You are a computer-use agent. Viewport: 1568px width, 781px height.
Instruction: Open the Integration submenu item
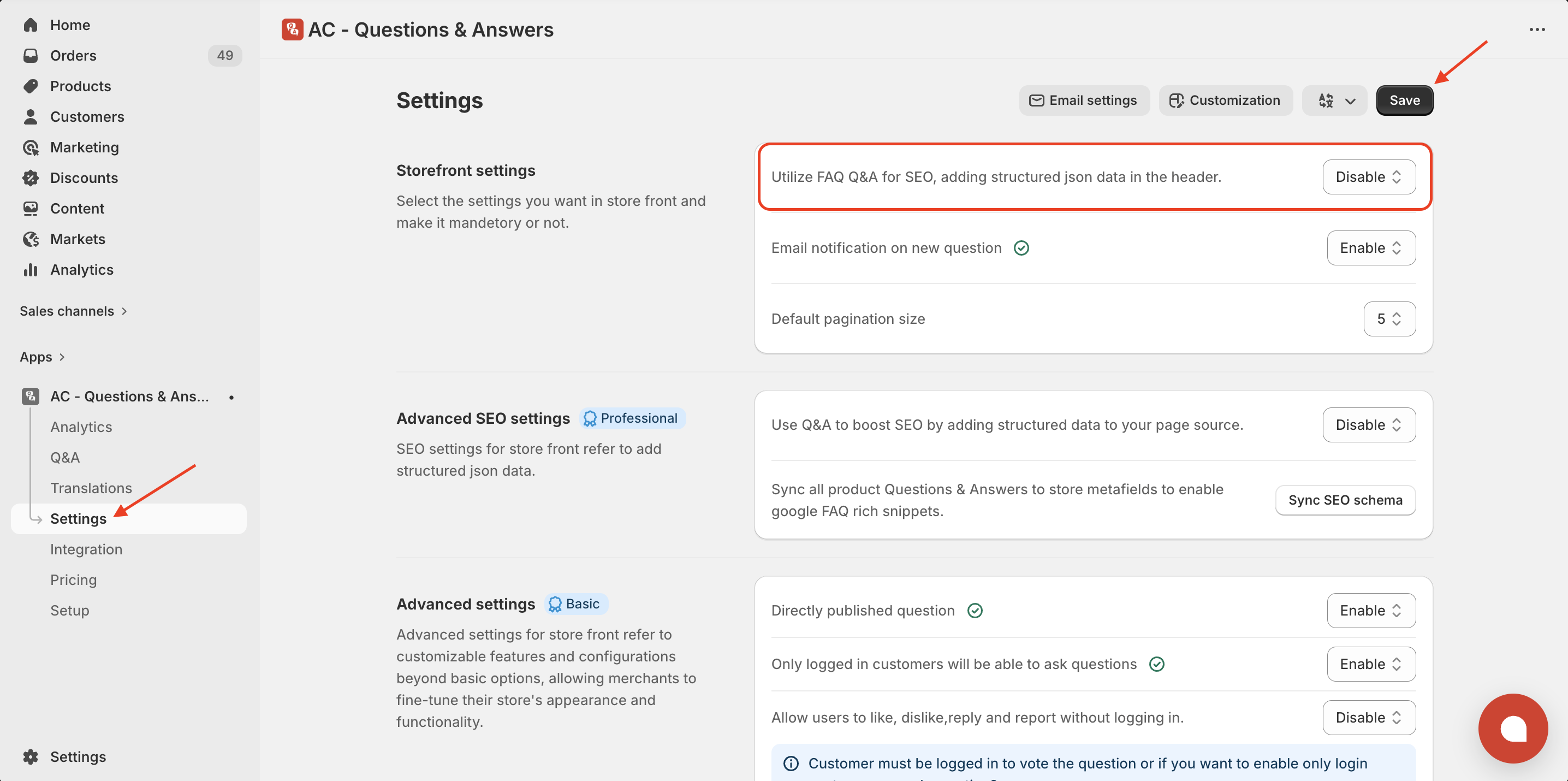click(x=86, y=549)
